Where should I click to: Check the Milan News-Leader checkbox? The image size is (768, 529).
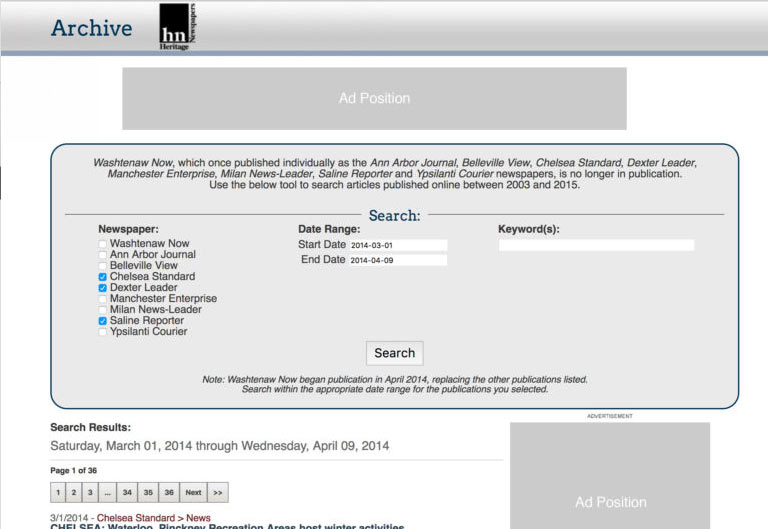(103, 310)
